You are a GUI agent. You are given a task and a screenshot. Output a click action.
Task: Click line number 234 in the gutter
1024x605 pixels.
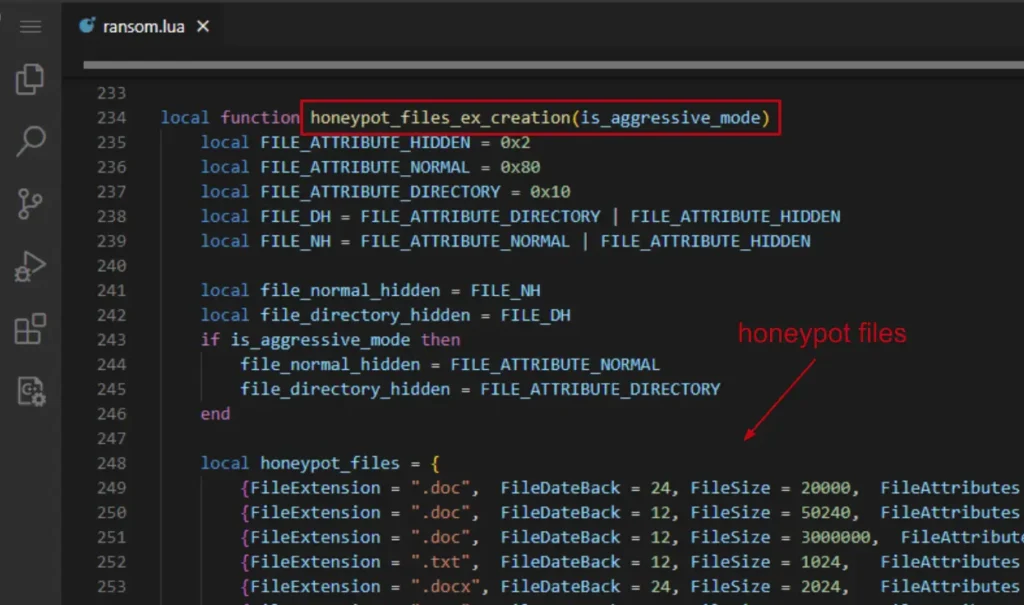111,118
